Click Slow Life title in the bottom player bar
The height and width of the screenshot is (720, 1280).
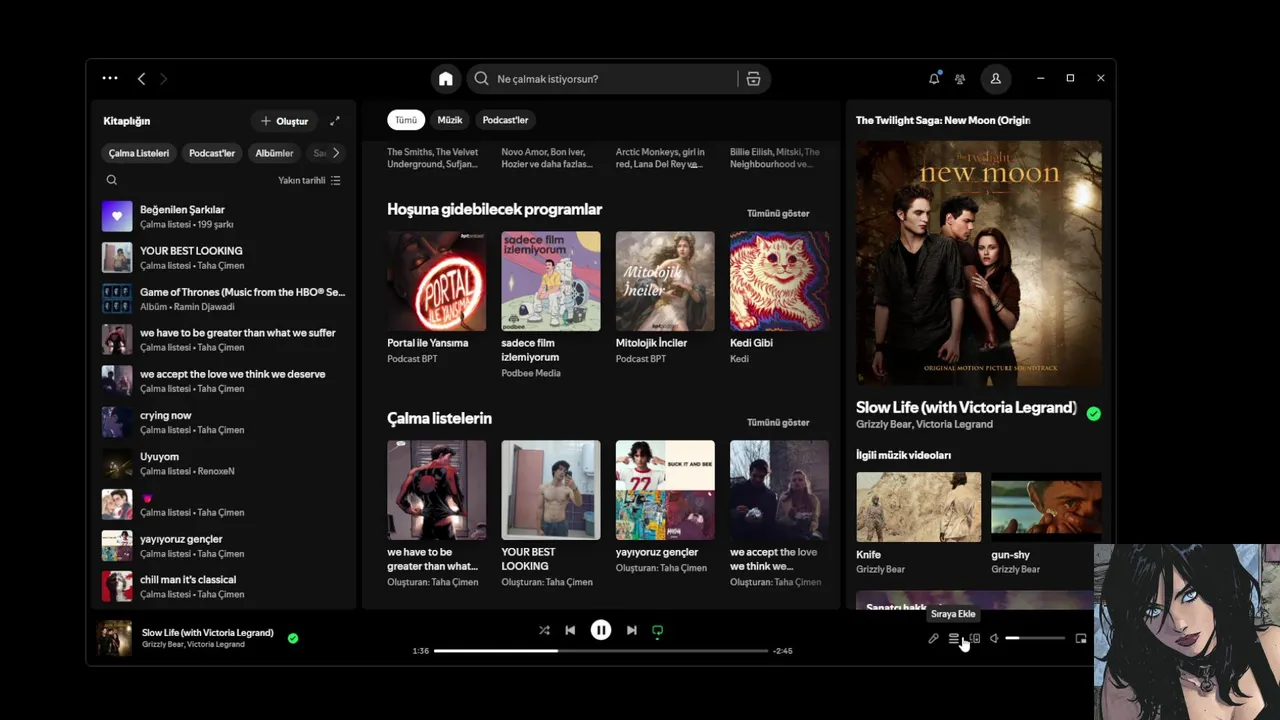point(208,632)
